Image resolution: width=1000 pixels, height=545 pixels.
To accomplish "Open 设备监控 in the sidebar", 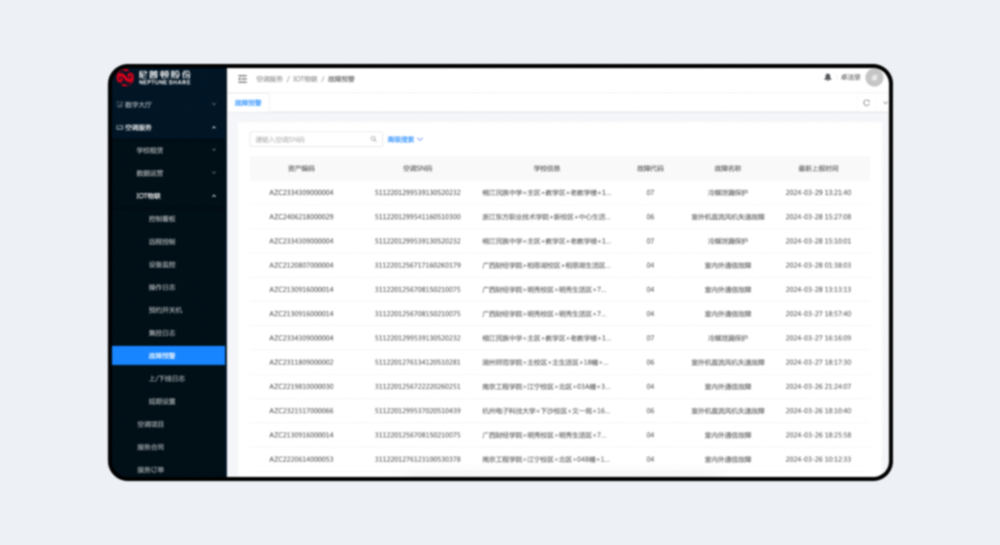I will click(162, 265).
